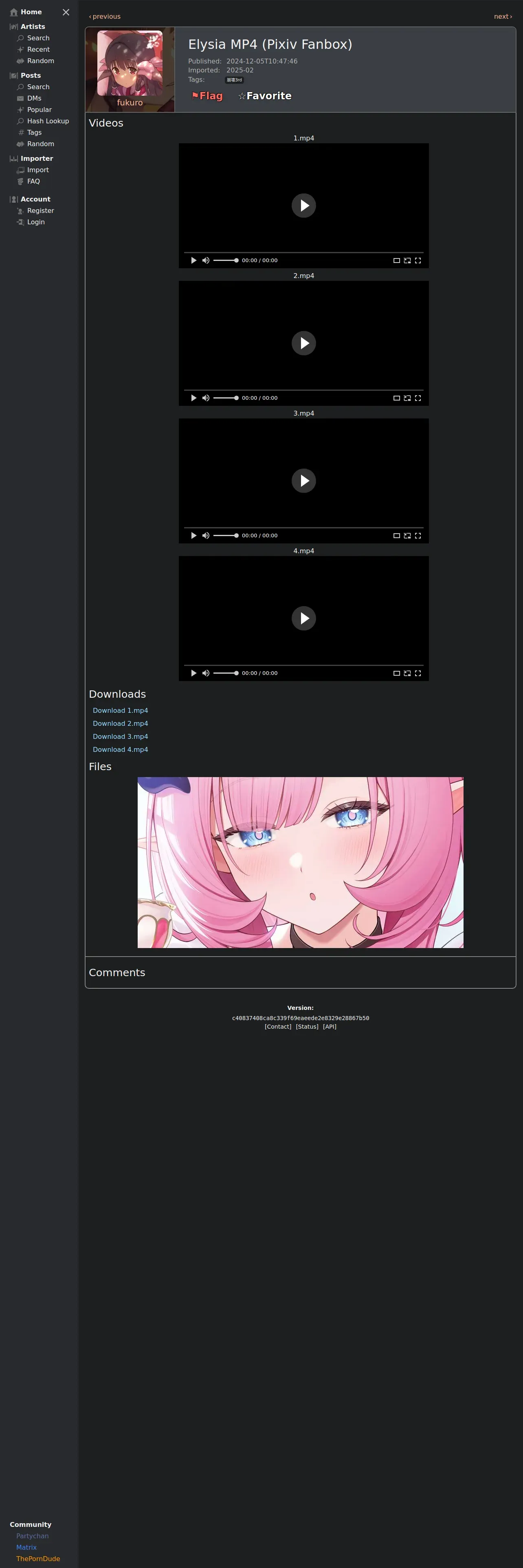Toggle picture-in-picture on 4.mp4
Image resolution: width=523 pixels, height=1568 pixels.
pyautogui.click(x=407, y=673)
